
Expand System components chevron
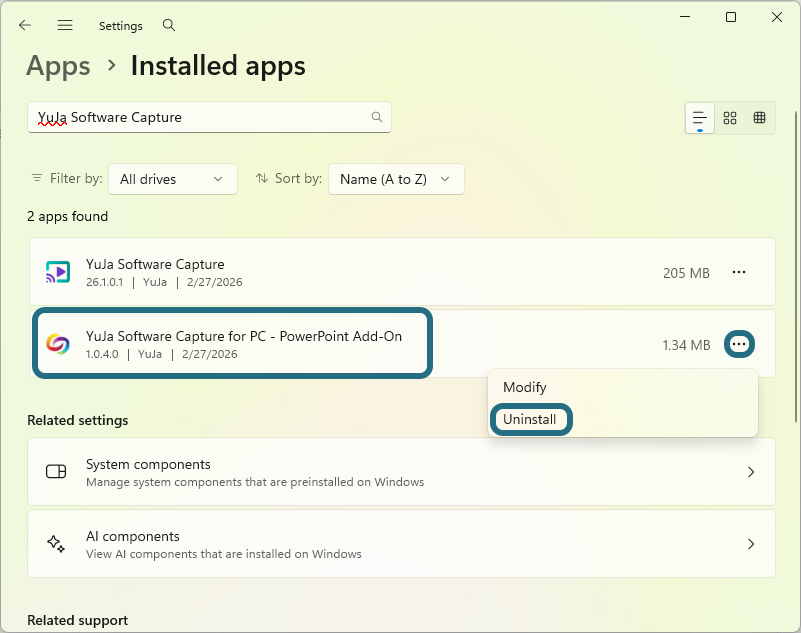click(x=751, y=472)
